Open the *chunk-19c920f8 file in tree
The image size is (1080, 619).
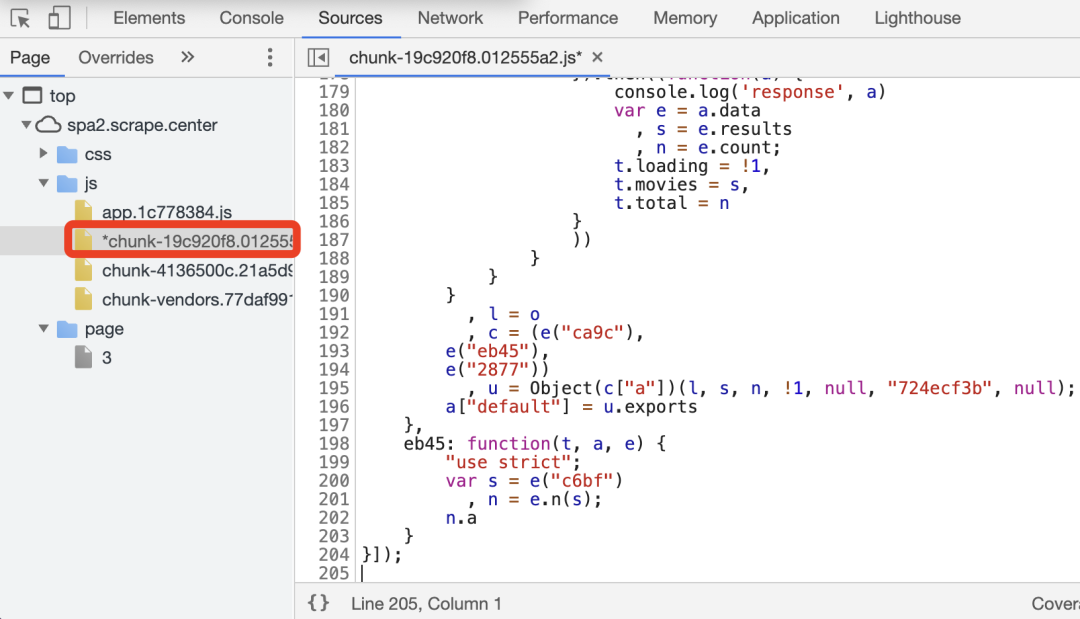197,241
